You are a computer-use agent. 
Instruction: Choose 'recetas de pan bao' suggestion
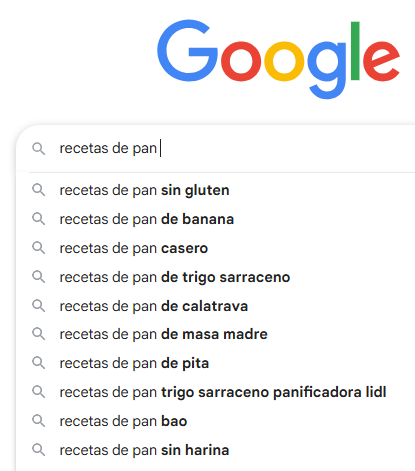(x=123, y=421)
